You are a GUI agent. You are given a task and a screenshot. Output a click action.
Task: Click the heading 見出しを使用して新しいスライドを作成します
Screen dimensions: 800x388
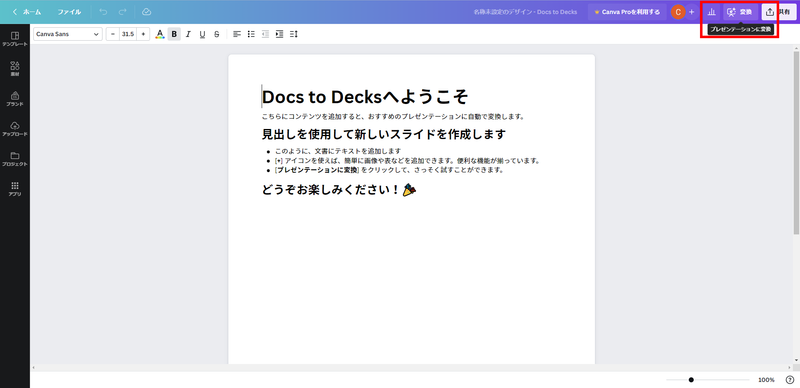[x=384, y=134]
